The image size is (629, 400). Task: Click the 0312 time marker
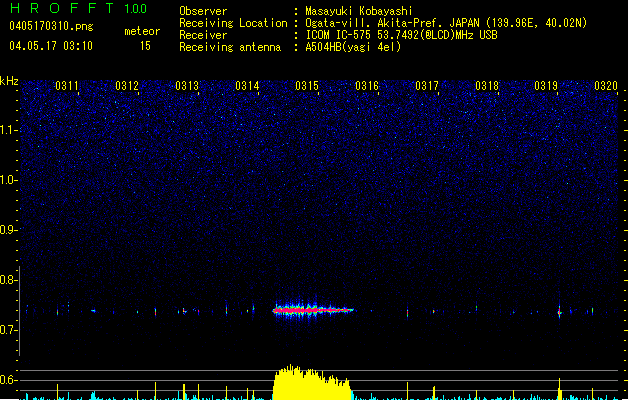pos(127,86)
